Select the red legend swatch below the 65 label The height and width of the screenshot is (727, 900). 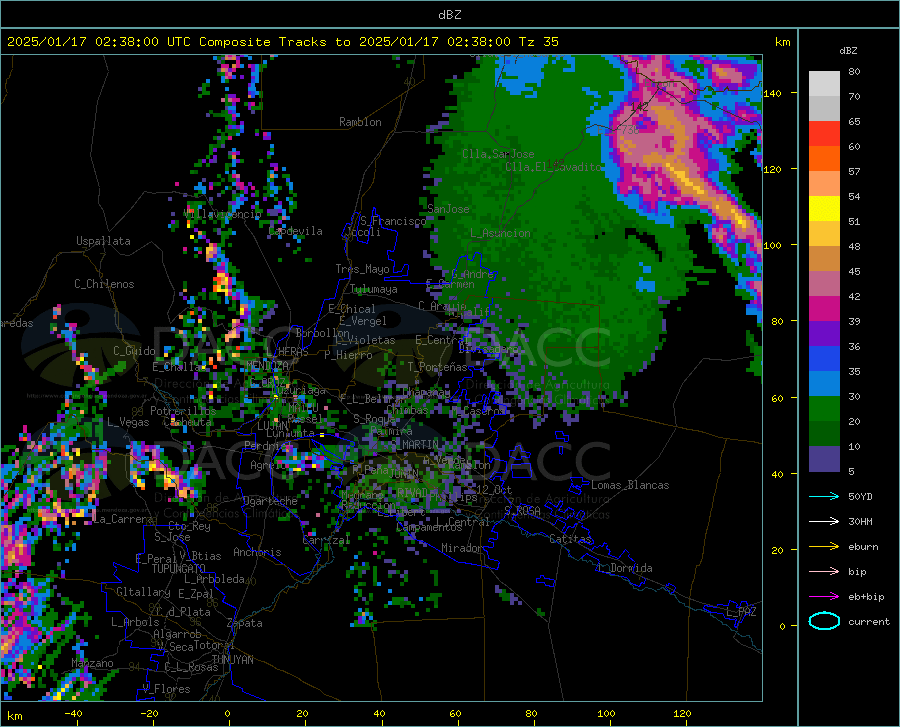pyautogui.click(x=824, y=134)
